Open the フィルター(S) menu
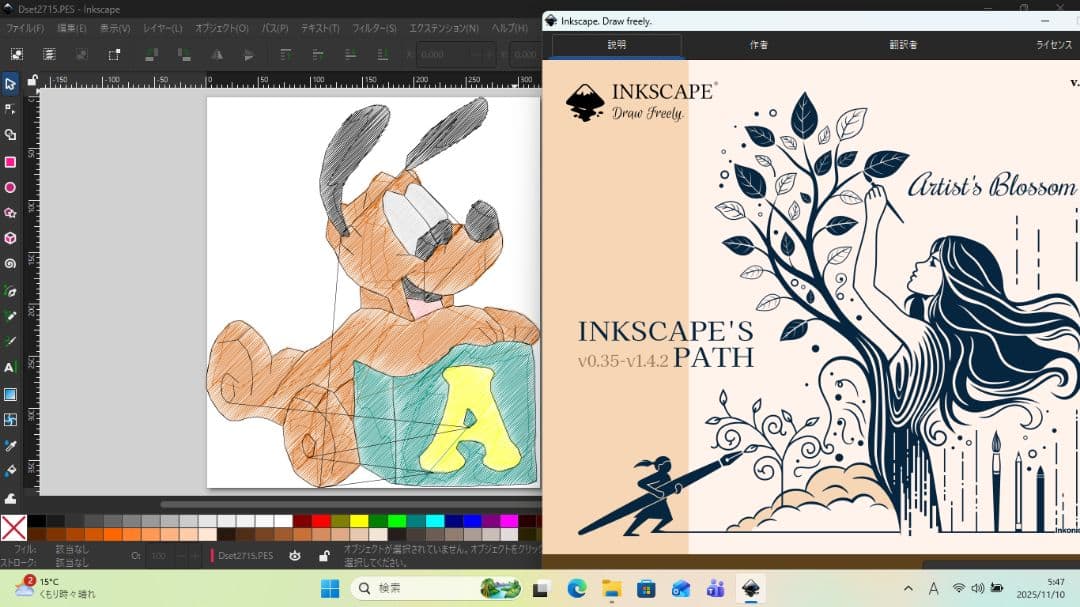Image resolution: width=1080 pixels, height=607 pixels. pyautogui.click(x=374, y=28)
